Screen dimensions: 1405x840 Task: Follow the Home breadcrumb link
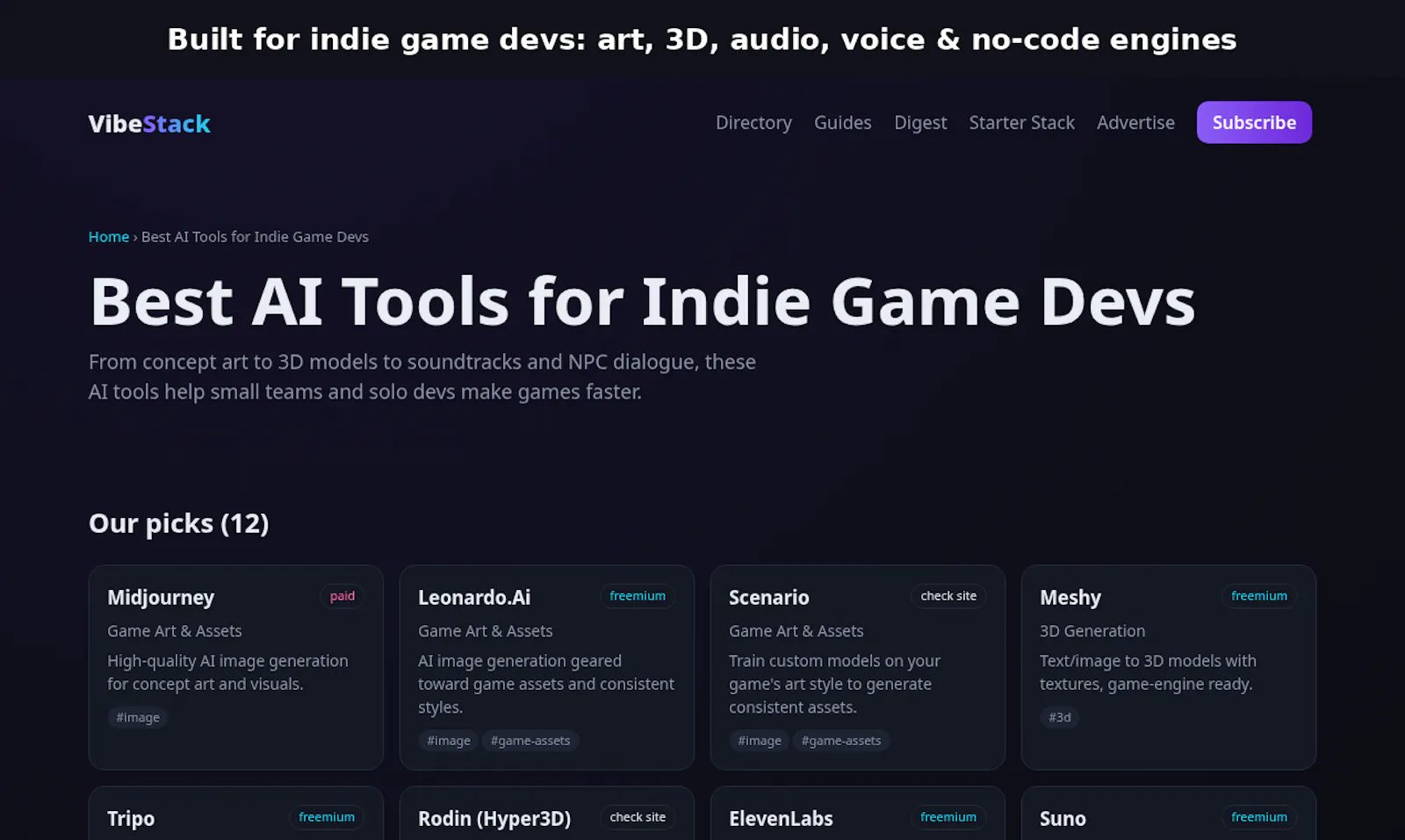(109, 237)
